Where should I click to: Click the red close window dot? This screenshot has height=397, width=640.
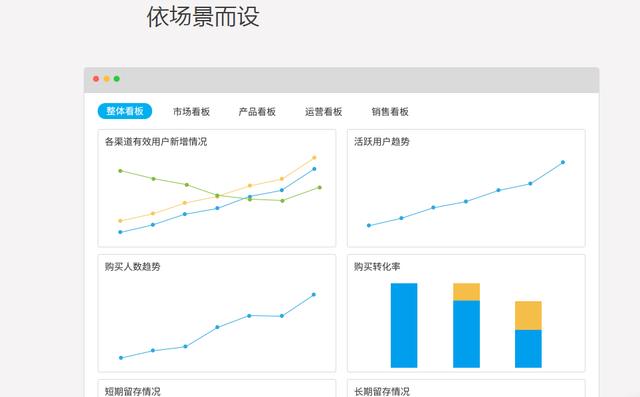(x=96, y=79)
